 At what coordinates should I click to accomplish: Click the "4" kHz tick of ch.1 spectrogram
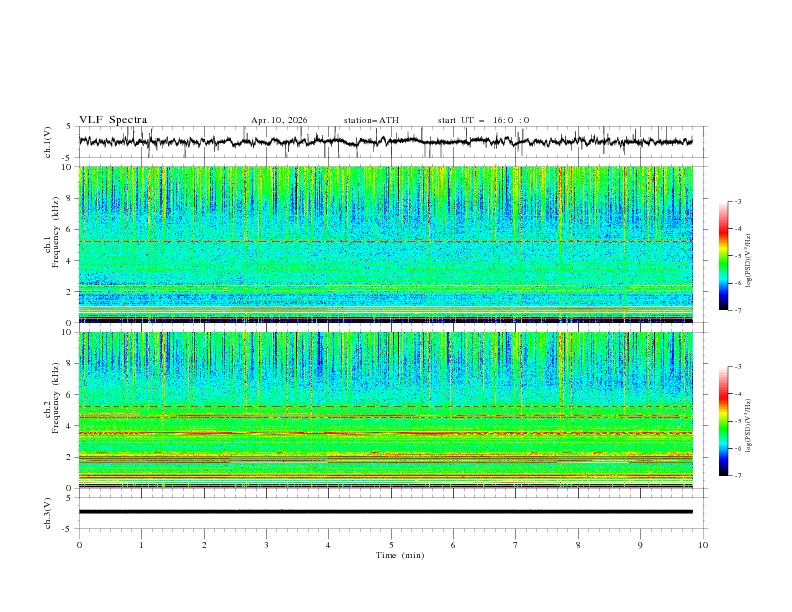[70, 261]
